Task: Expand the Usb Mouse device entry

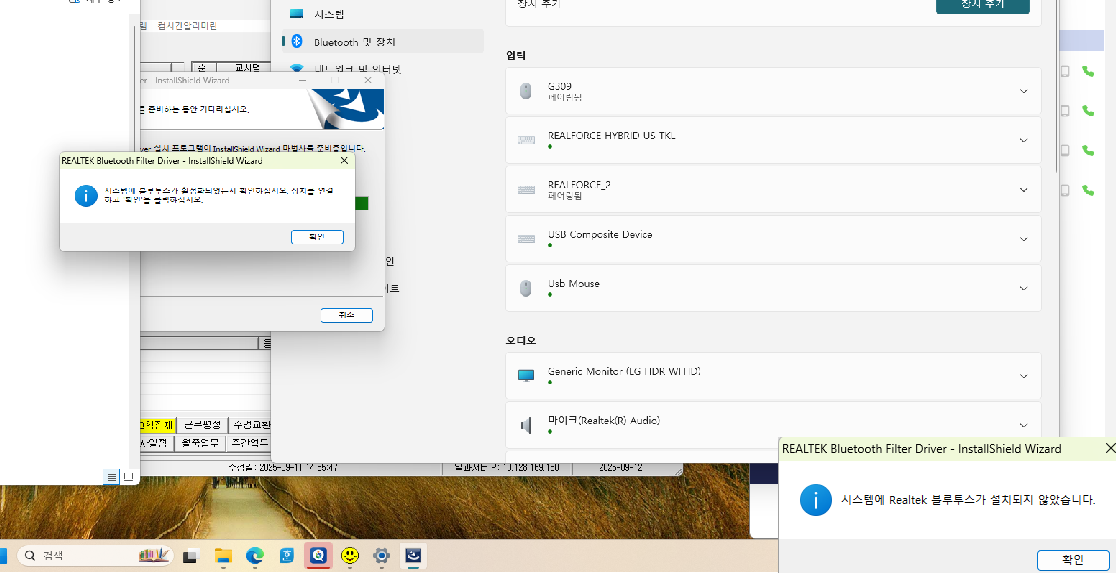Action: pos(1023,288)
